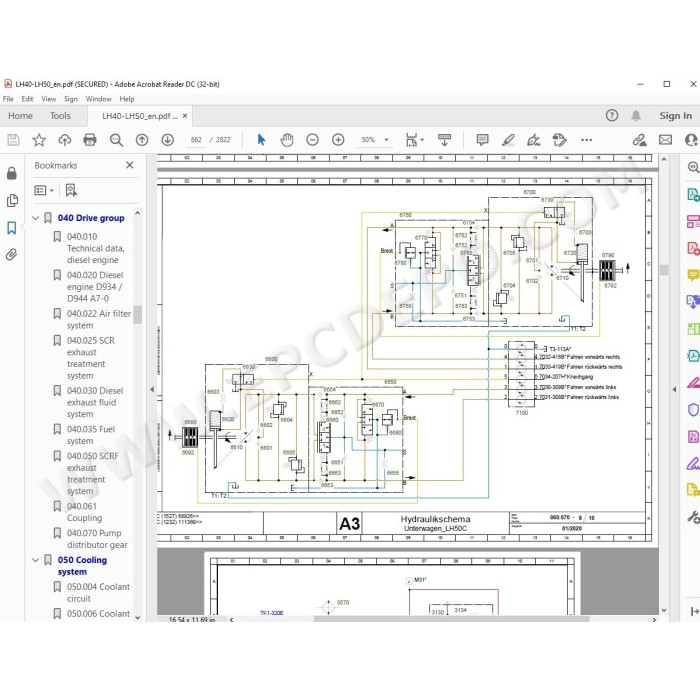This screenshot has width=700, height=700.
Task: Share a link to the file
Action: tap(639, 140)
